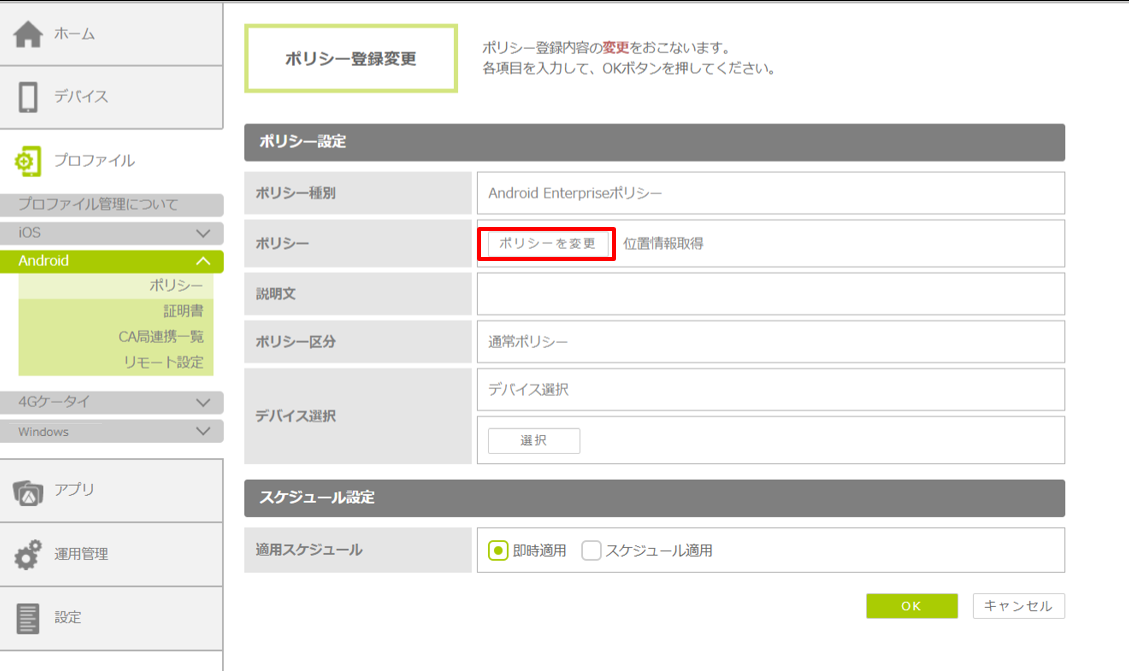Click the Settings document icon

28,618
